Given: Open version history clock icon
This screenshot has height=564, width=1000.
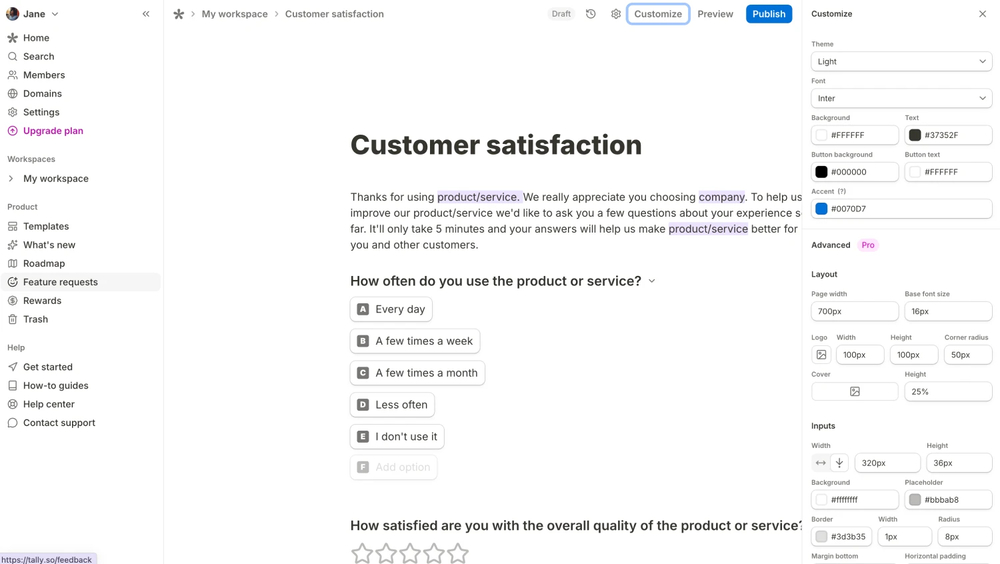Looking at the screenshot, I should point(591,14).
